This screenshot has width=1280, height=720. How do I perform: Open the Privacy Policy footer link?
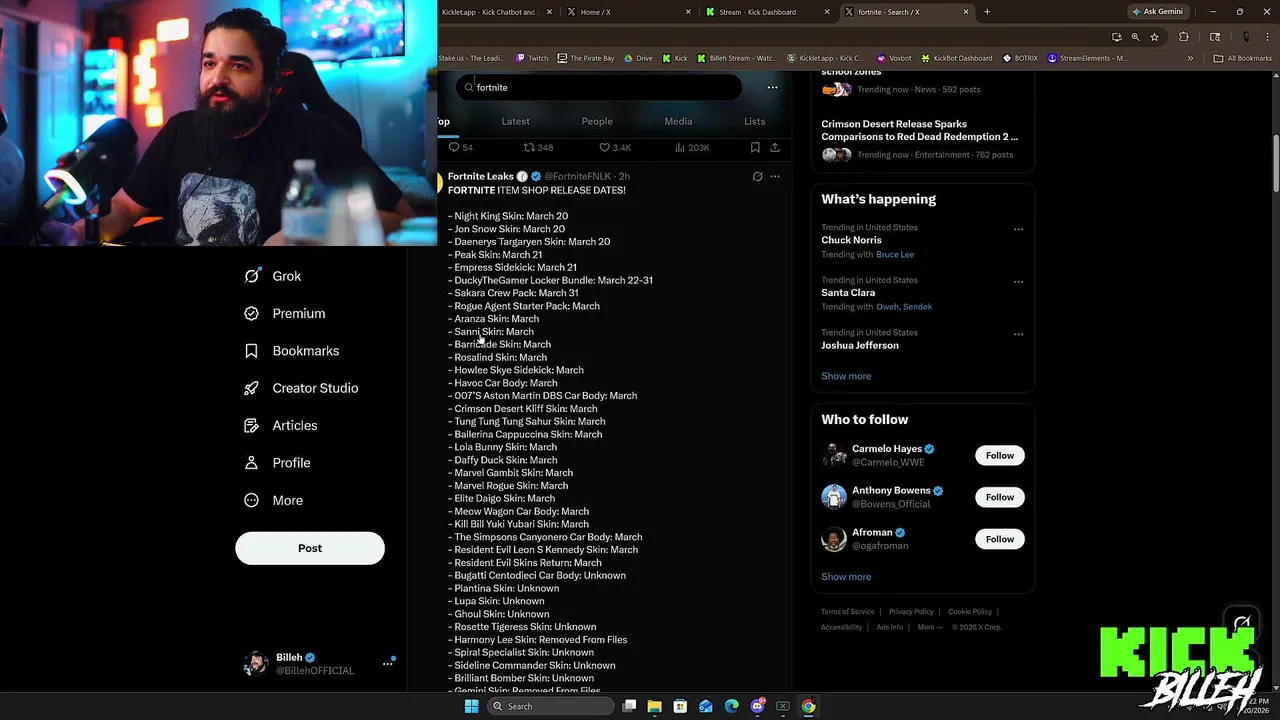(911, 612)
